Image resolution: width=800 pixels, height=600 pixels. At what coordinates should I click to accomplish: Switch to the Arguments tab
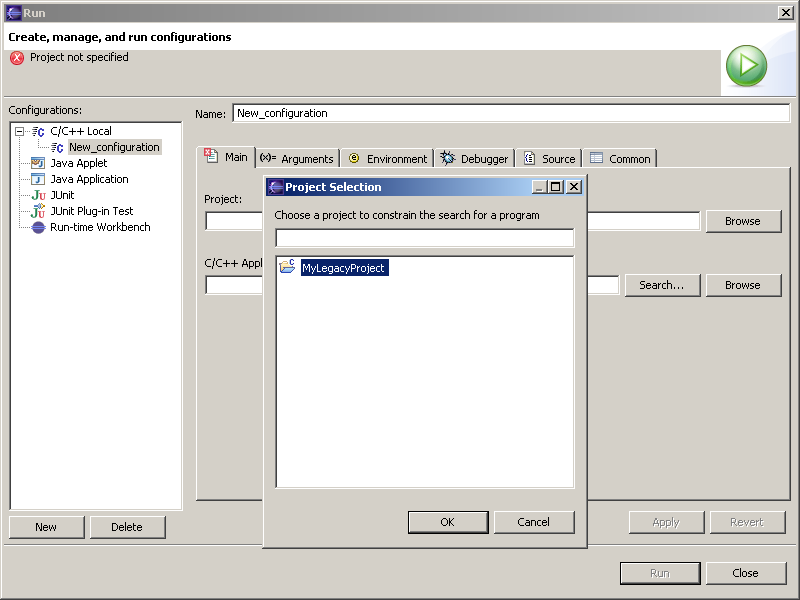click(297, 158)
